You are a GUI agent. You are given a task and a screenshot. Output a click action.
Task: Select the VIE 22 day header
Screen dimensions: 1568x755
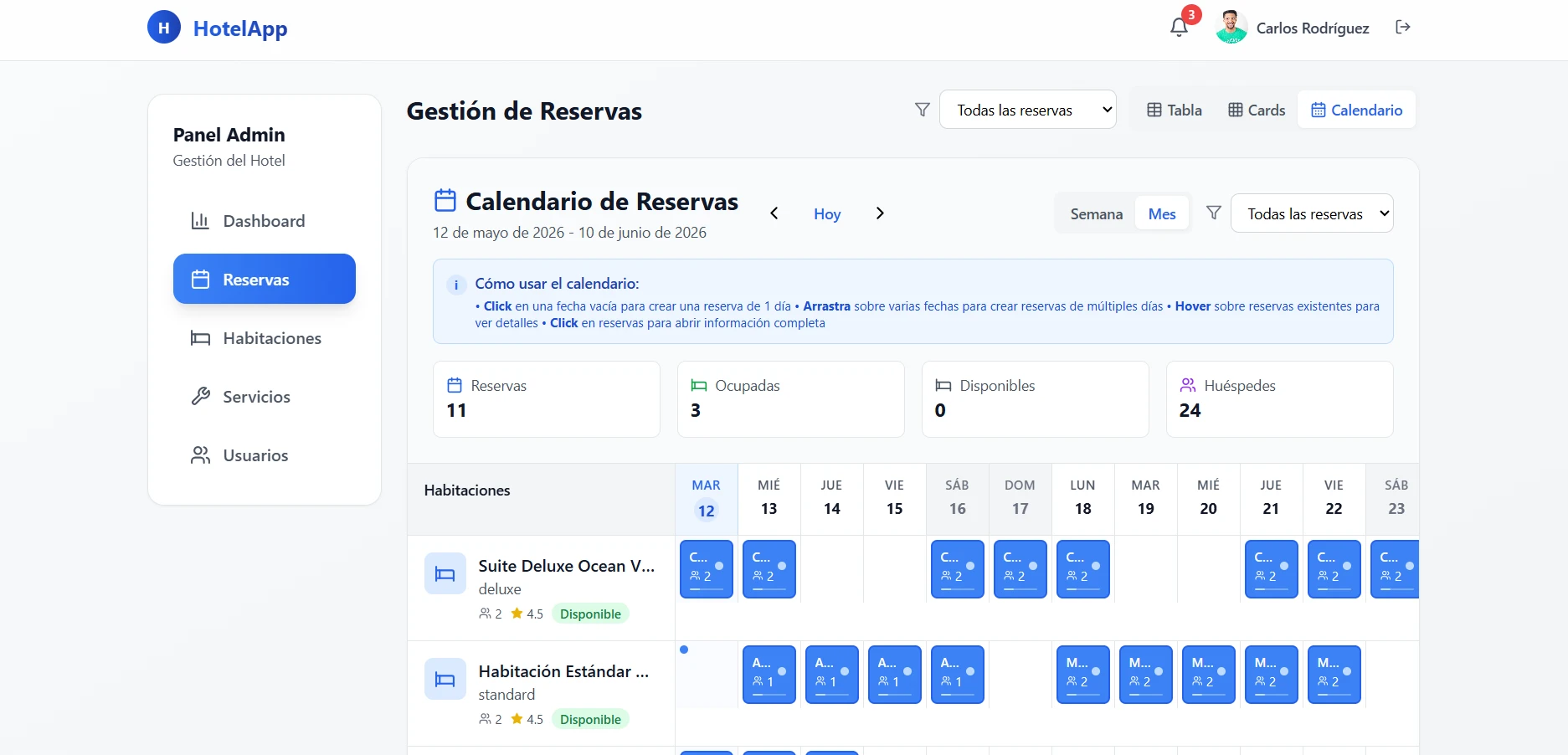point(1334,499)
